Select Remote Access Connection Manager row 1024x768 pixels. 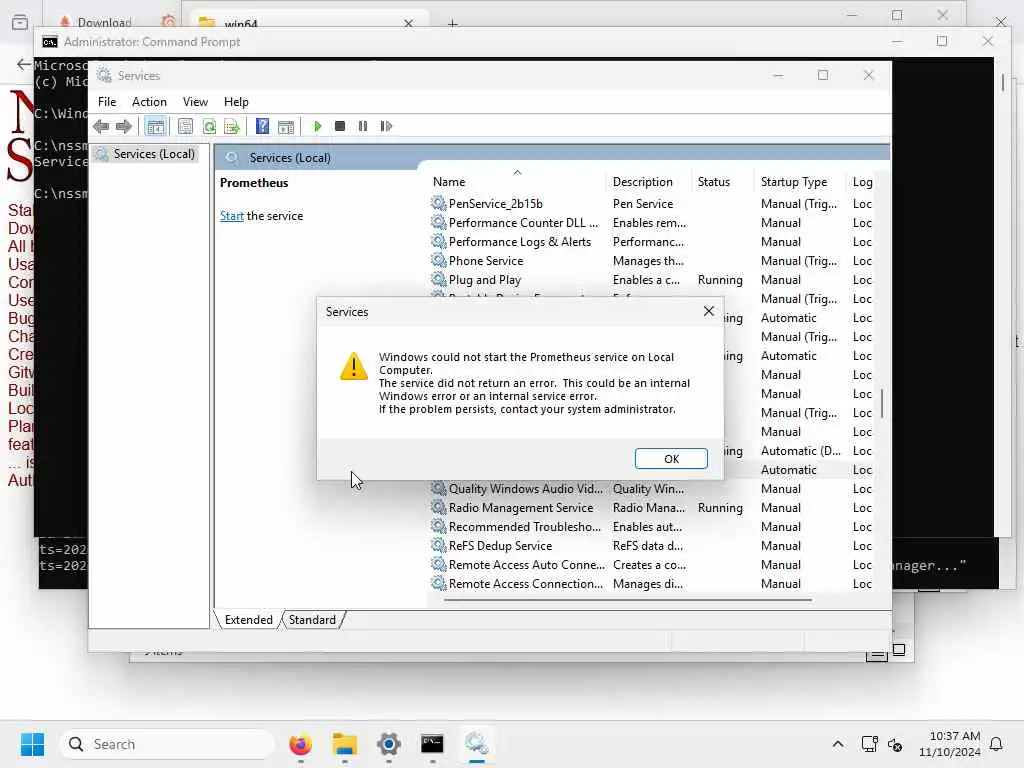click(x=653, y=583)
